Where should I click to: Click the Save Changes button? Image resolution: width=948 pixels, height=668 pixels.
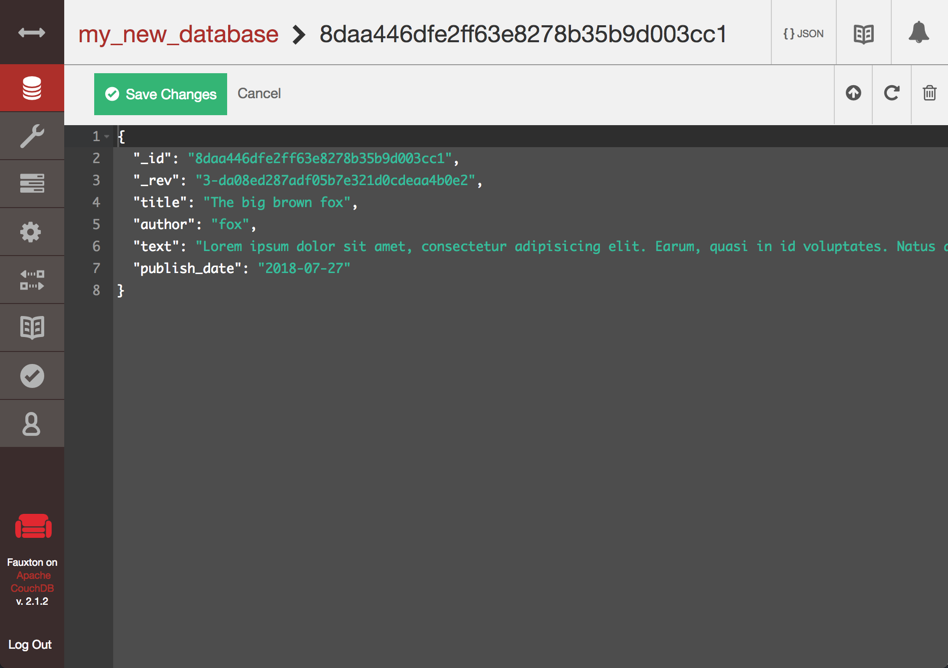[160, 94]
